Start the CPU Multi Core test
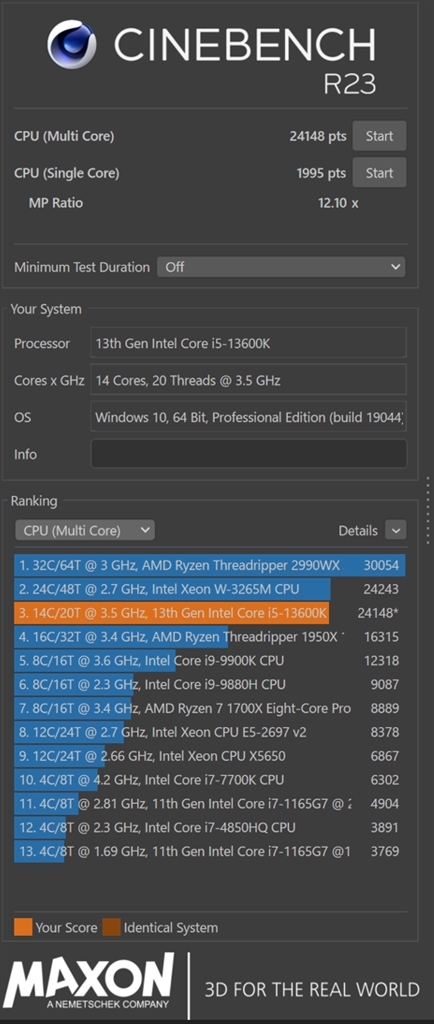This screenshot has height=1024, width=434. pyautogui.click(x=379, y=136)
